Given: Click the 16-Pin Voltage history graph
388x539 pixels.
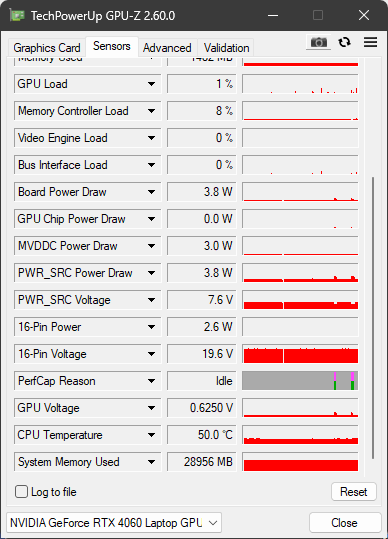Looking at the screenshot, I should [300, 354].
